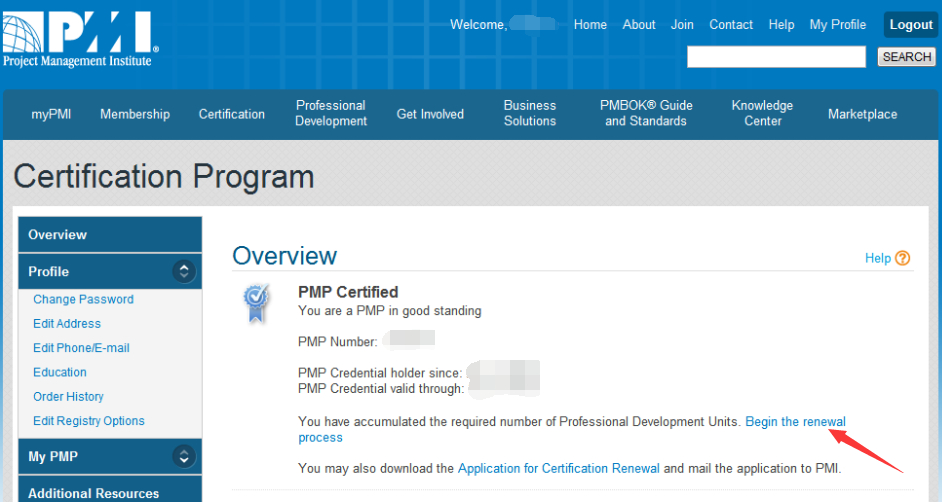Image resolution: width=942 pixels, height=502 pixels.
Task: Open the Certification menu
Action: [232, 114]
